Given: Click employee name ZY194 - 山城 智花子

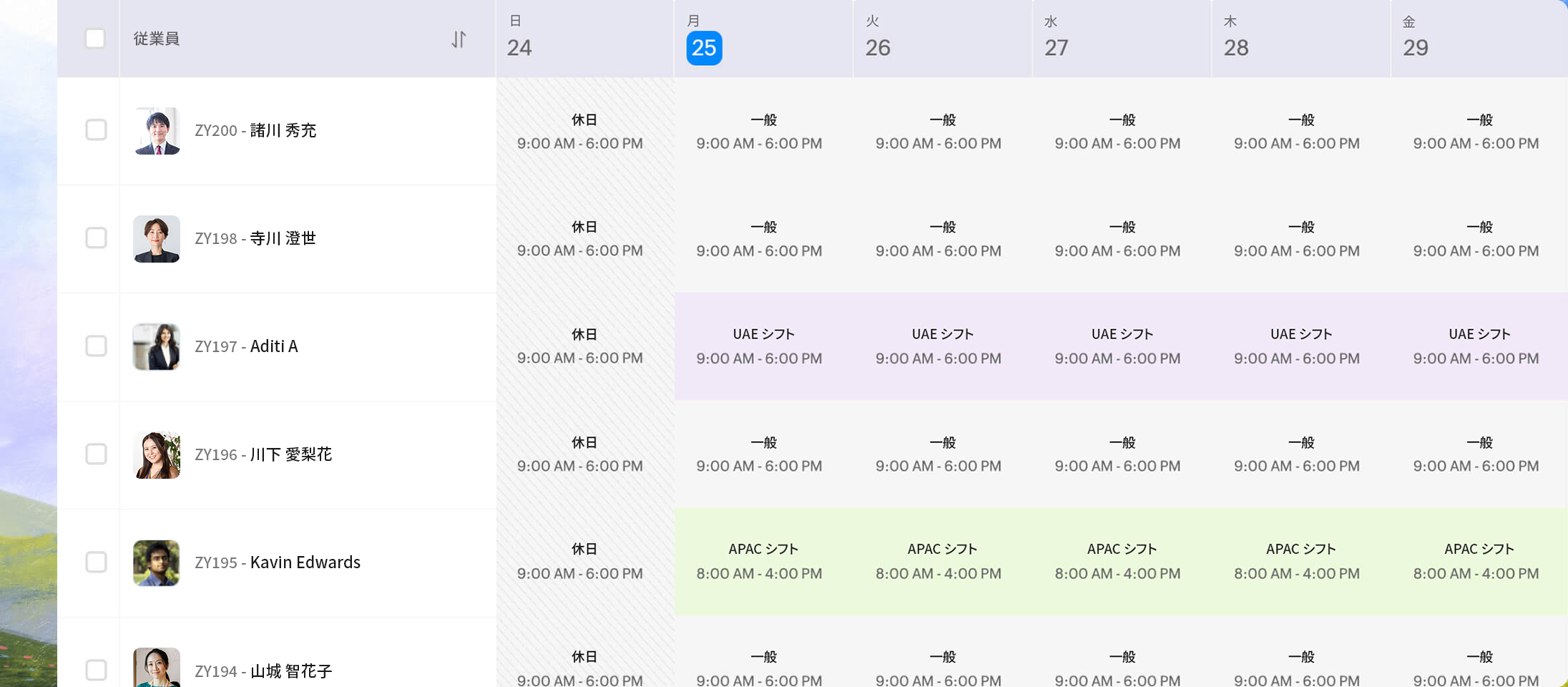Looking at the screenshot, I should (x=263, y=671).
